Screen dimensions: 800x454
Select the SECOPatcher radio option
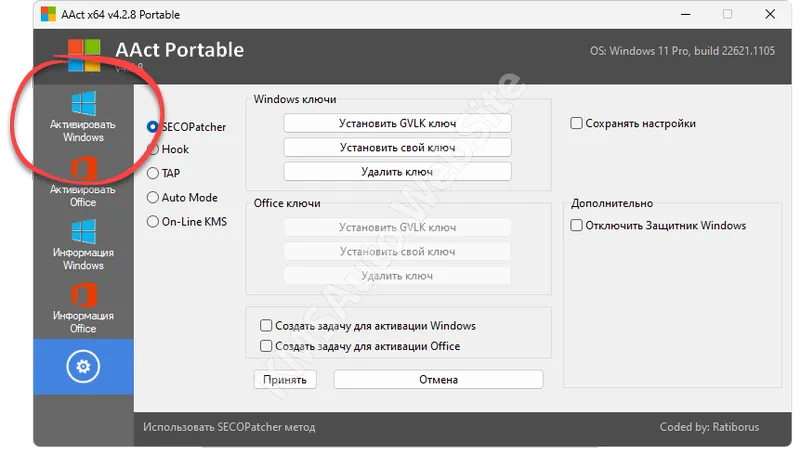(x=153, y=127)
